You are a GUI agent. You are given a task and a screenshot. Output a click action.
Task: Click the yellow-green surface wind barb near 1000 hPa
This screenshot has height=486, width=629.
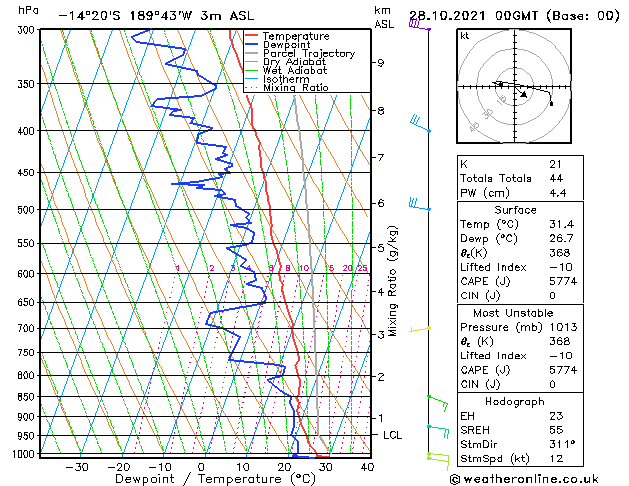tap(438, 461)
